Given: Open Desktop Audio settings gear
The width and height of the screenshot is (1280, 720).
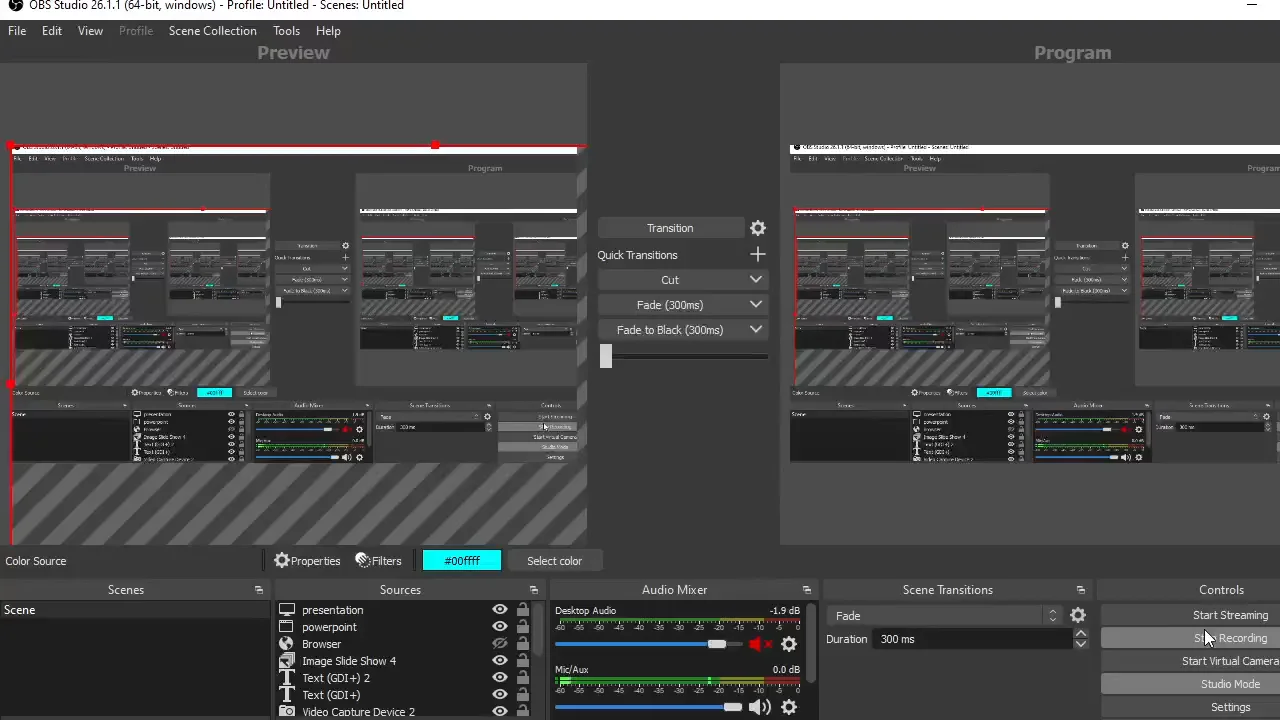Looking at the screenshot, I should (789, 645).
